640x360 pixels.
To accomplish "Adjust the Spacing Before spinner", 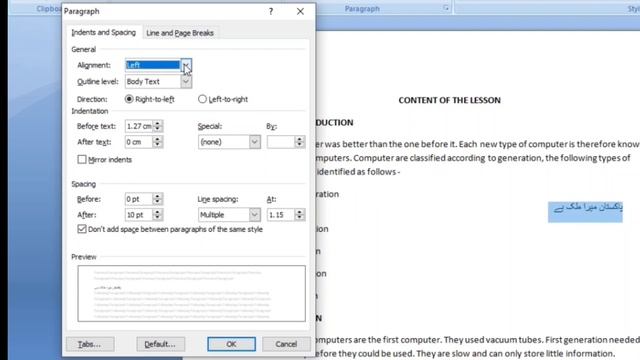I will click(158, 199).
